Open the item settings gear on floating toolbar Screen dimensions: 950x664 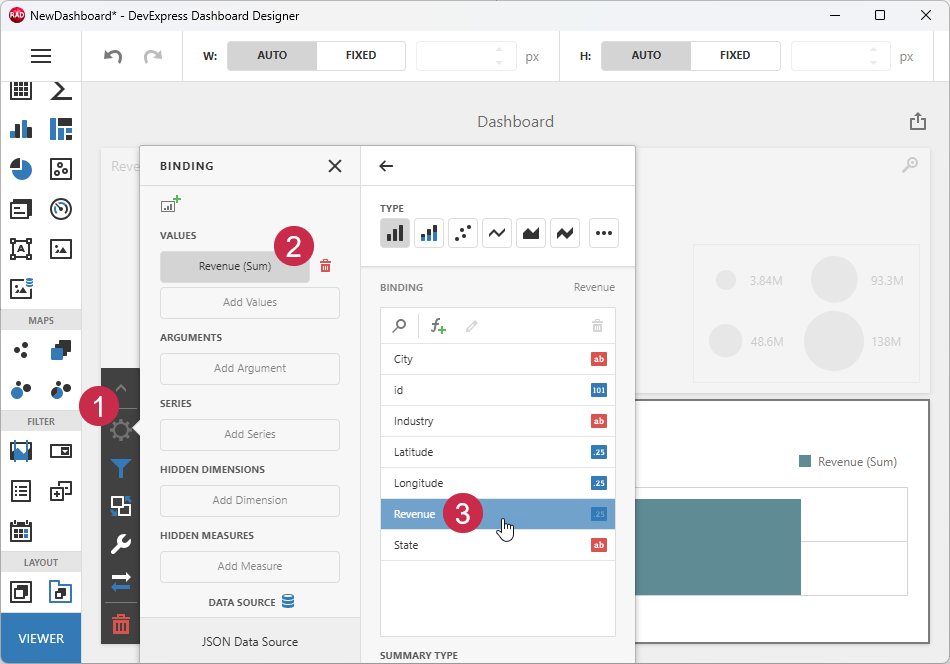point(121,430)
